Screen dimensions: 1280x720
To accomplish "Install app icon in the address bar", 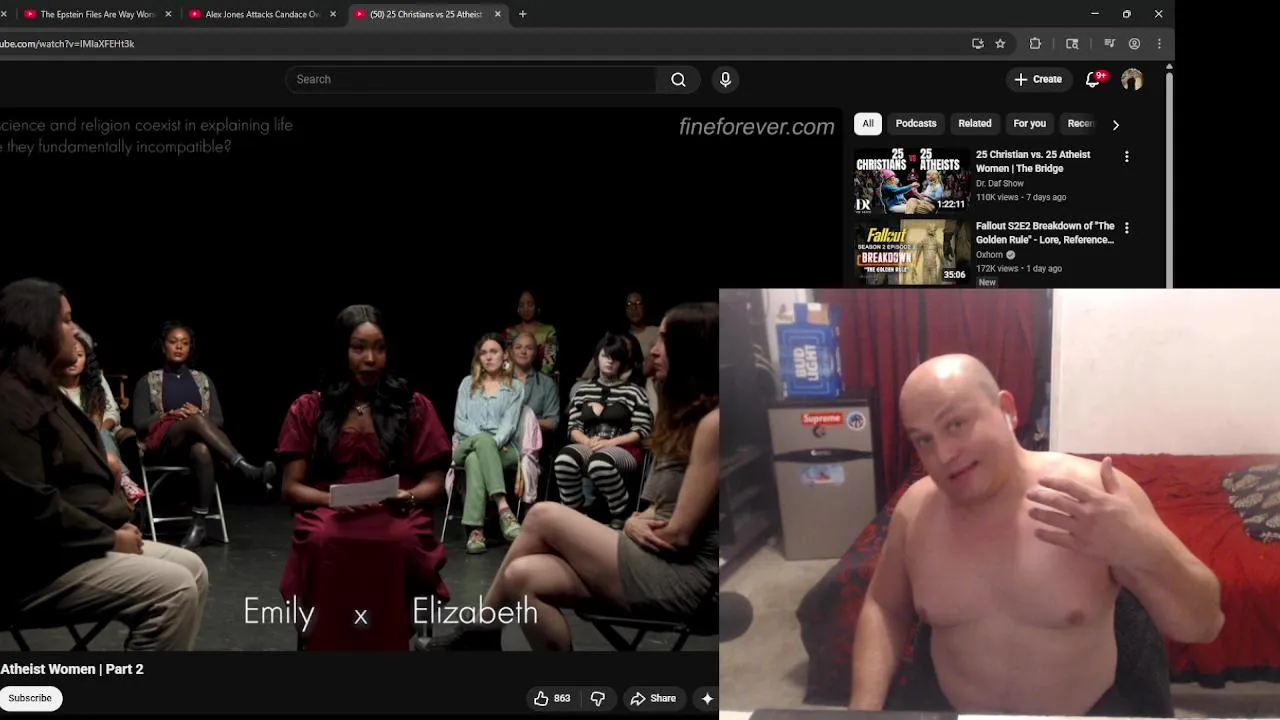I will point(978,44).
